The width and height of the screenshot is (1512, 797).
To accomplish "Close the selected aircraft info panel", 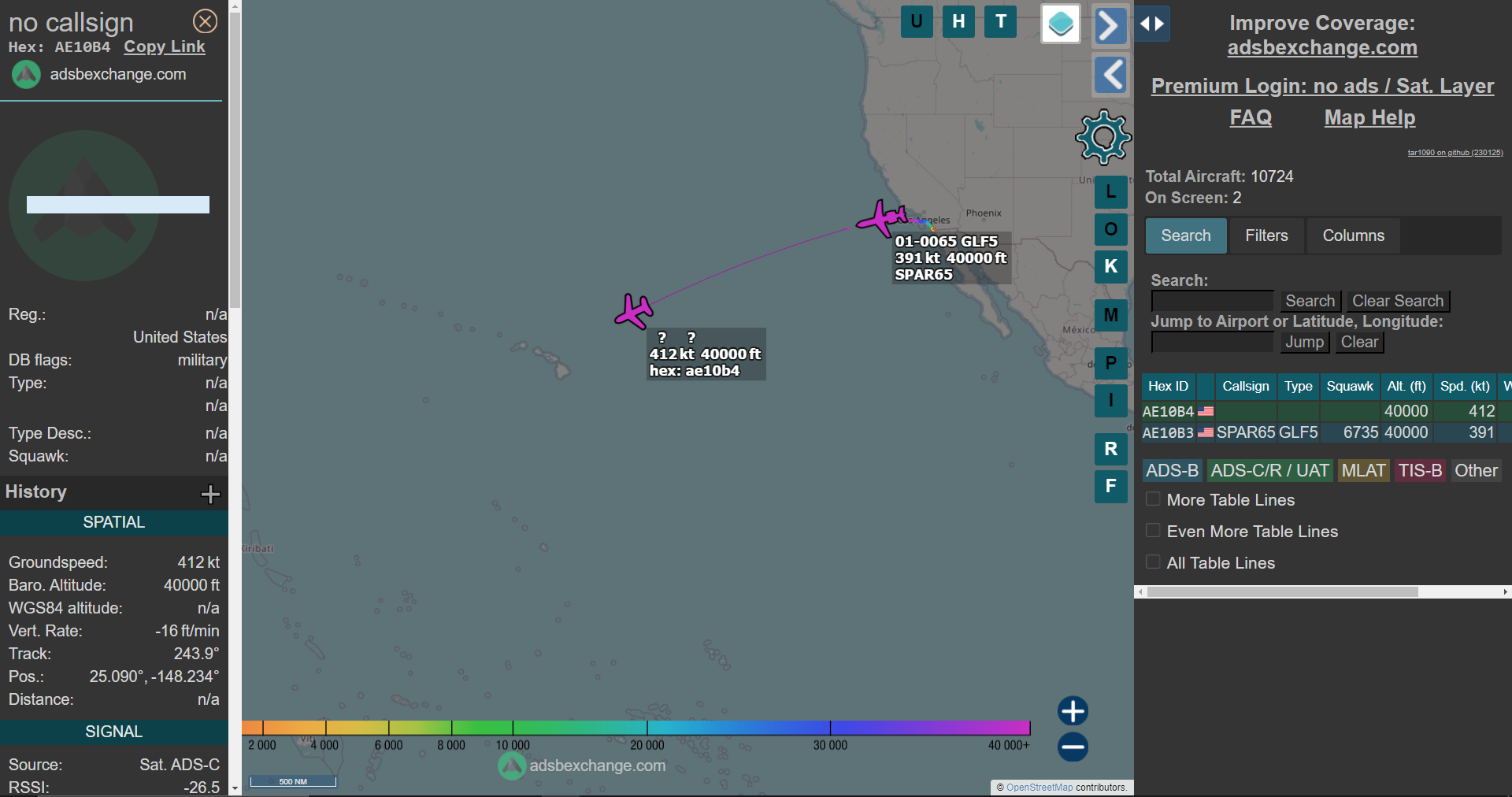I will coord(206,21).
